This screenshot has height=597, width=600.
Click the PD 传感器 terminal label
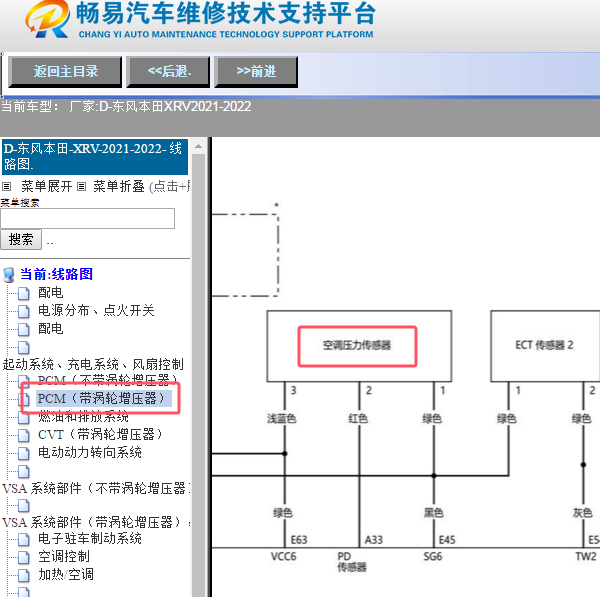click(x=352, y=562)
